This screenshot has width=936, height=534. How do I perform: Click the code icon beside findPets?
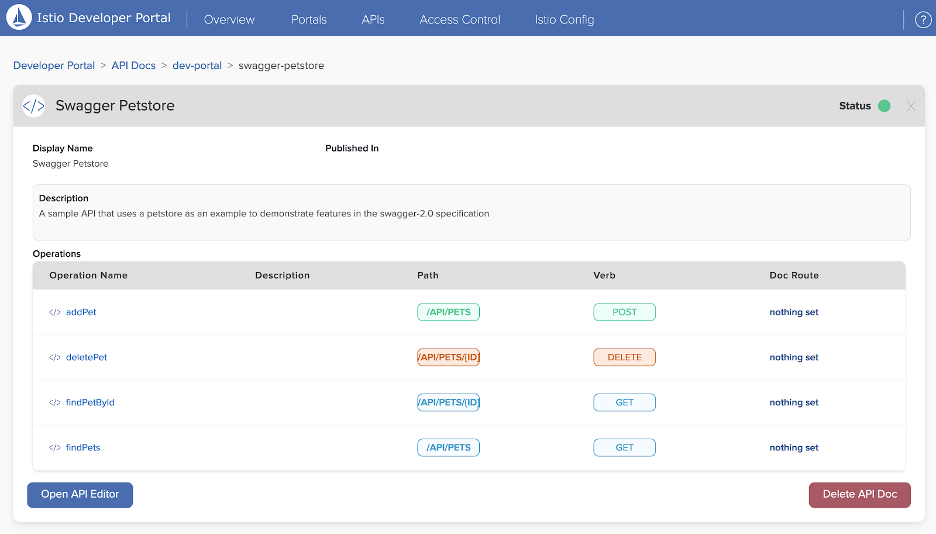pyautogui.click(x=54, y=447)
